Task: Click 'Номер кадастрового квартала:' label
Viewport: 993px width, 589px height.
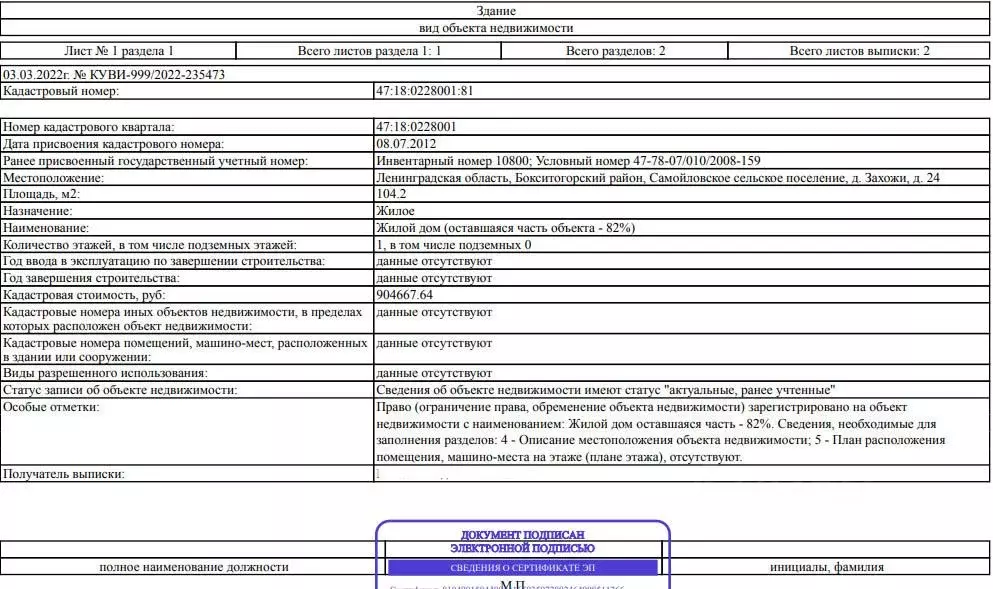Action: (88, 127)
